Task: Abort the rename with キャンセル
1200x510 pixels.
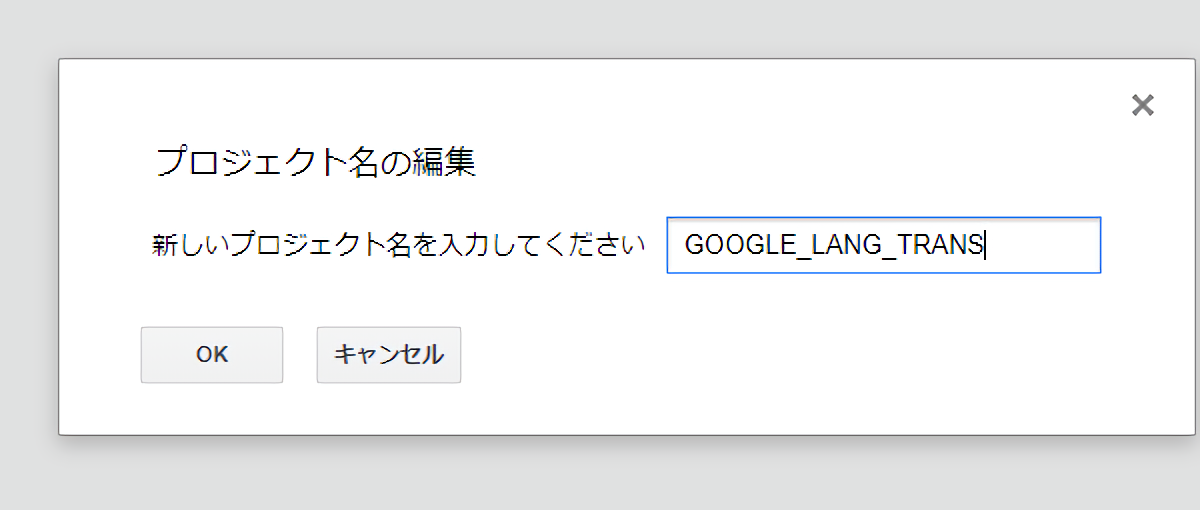Action: tap(389, 355)
